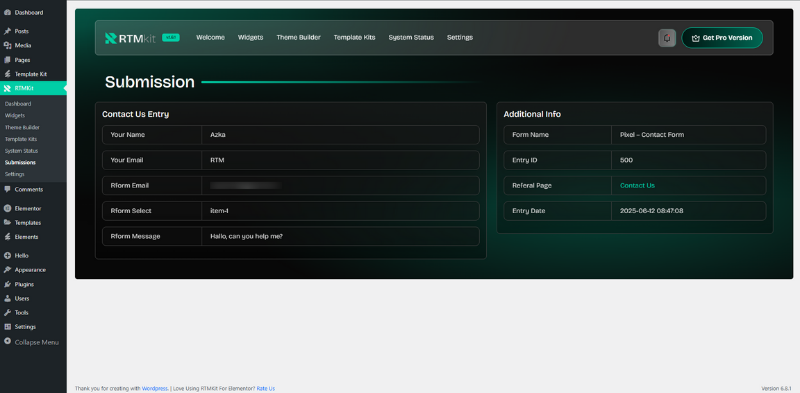Open Widgets in RTMKit submenu
The height and width of the screenshot is (393, 800).
15,115
